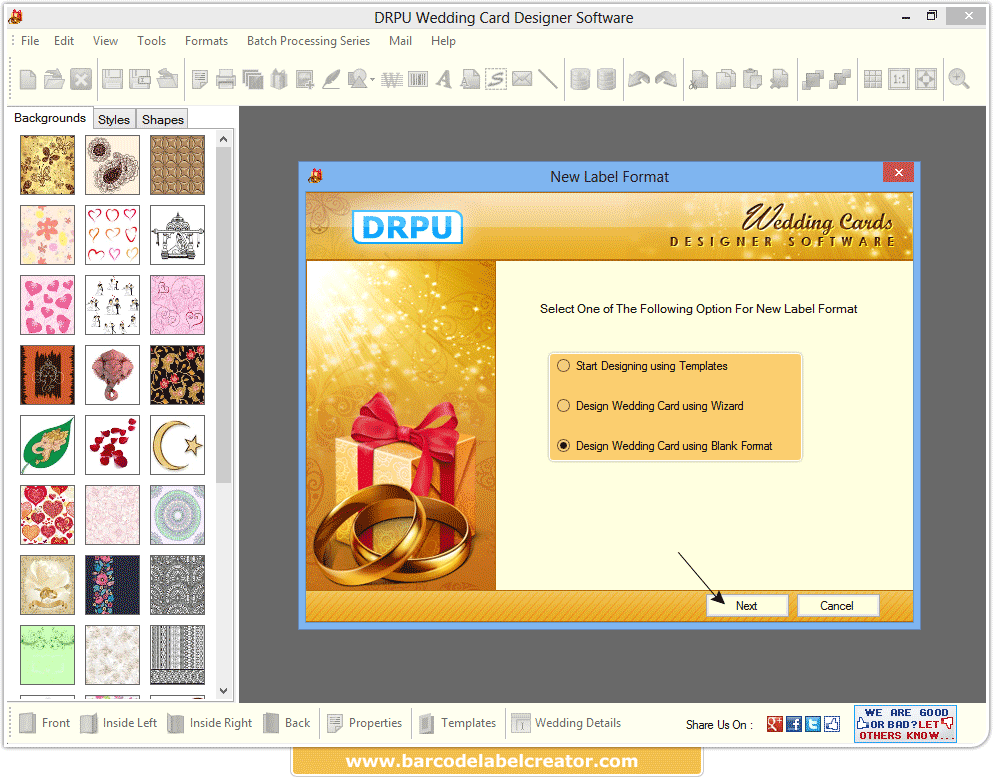
Task: Select Design Wedding Card using Wizard option
Action: click(x=650, y=406)
